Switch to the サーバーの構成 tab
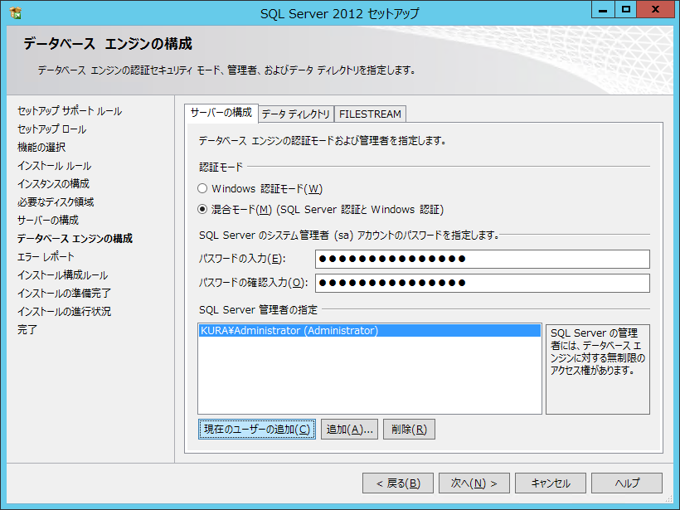This screenshot has width=680, height=510. (x=221, y=113)
